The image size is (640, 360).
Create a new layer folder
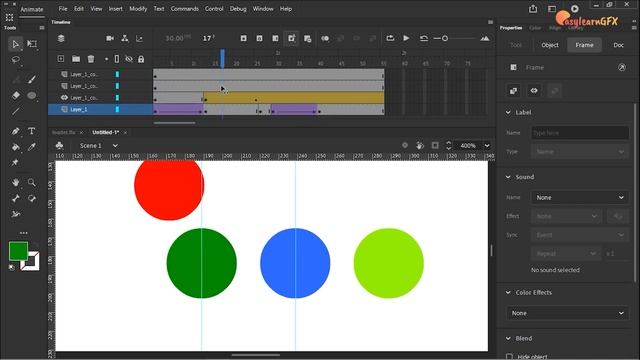point(76,59)
